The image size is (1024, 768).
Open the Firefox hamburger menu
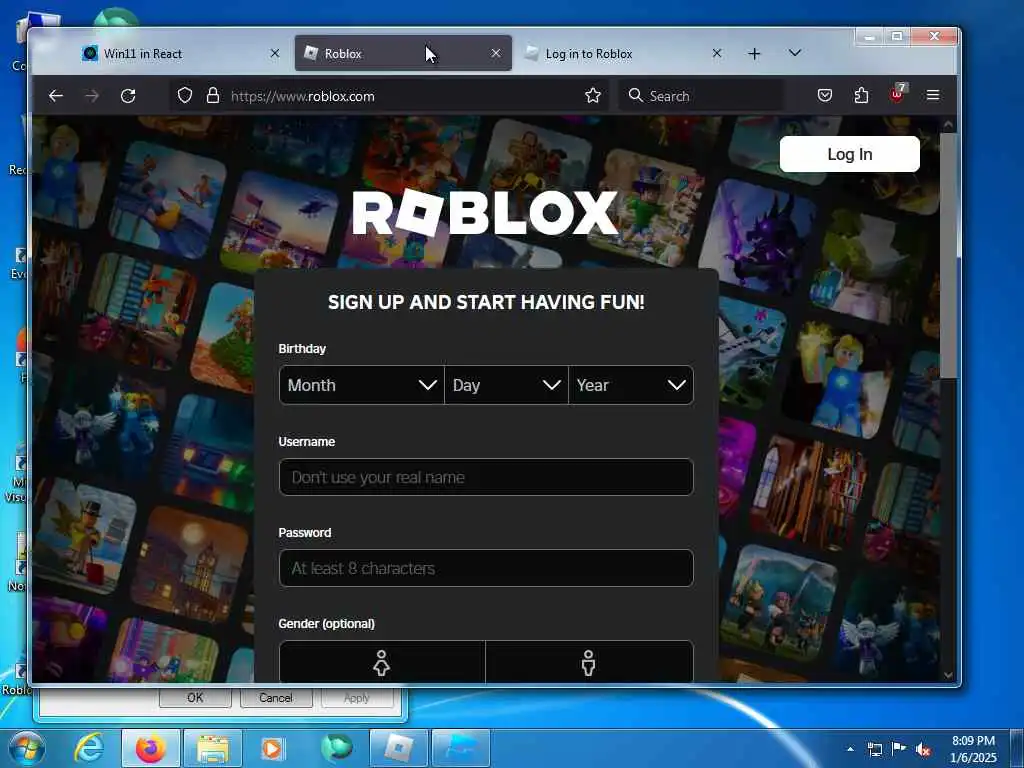pyautogui.click(x=933, y=95)
